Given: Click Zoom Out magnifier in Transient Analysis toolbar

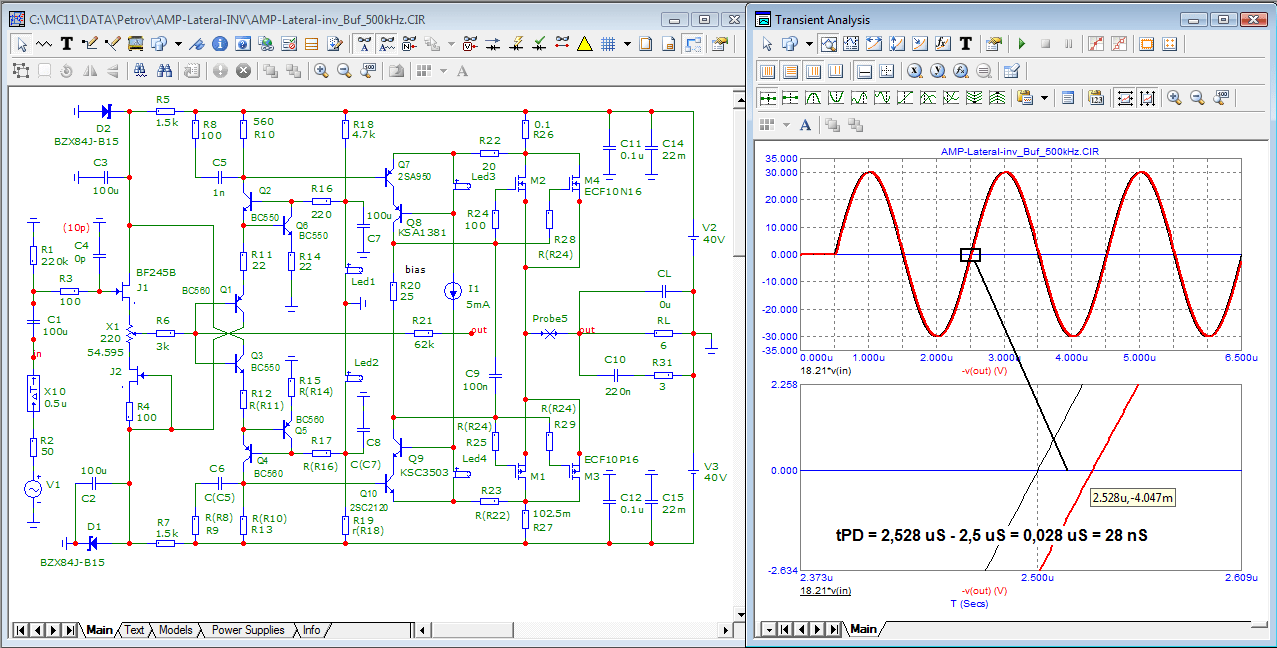Looking at the screenshot, I should click(x=1197, y=97).
